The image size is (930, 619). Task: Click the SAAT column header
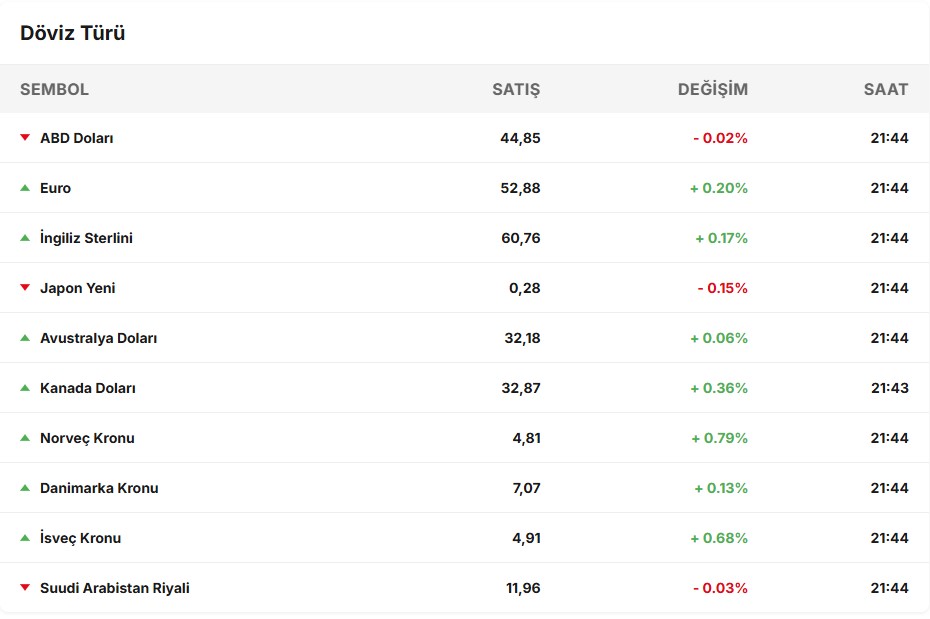coord(886,89)
